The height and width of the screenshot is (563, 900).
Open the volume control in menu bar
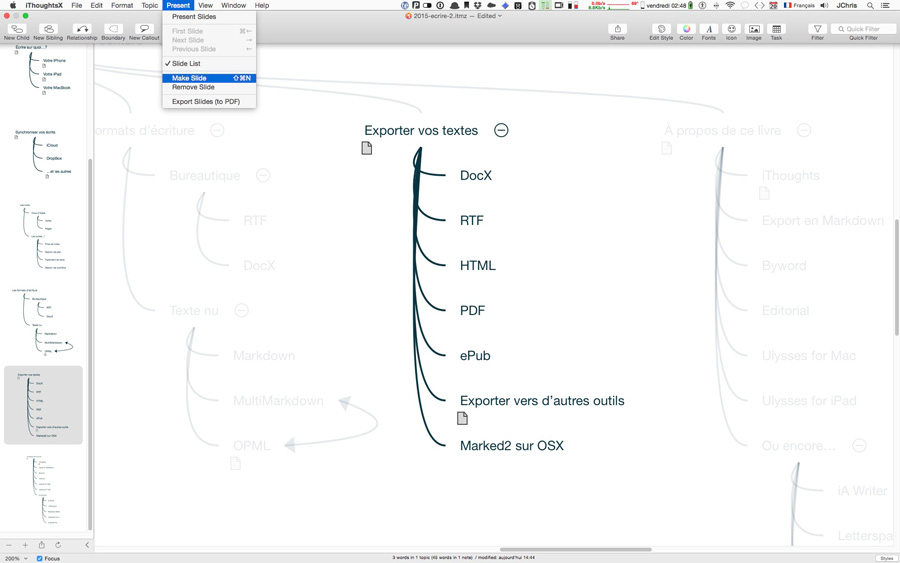click(825, 5)
